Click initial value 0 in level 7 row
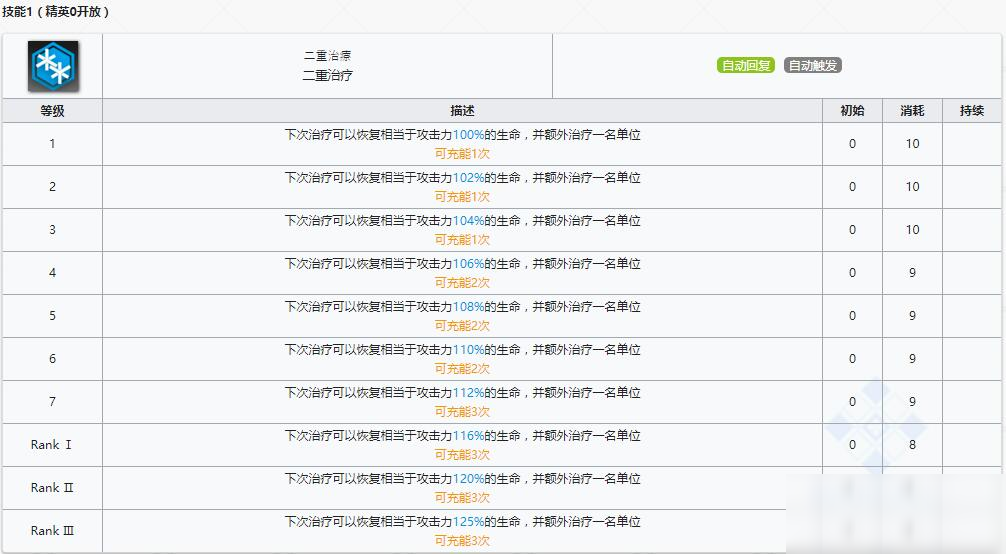The width and height of the screenshot is (1006, 554). pos(852,402)
